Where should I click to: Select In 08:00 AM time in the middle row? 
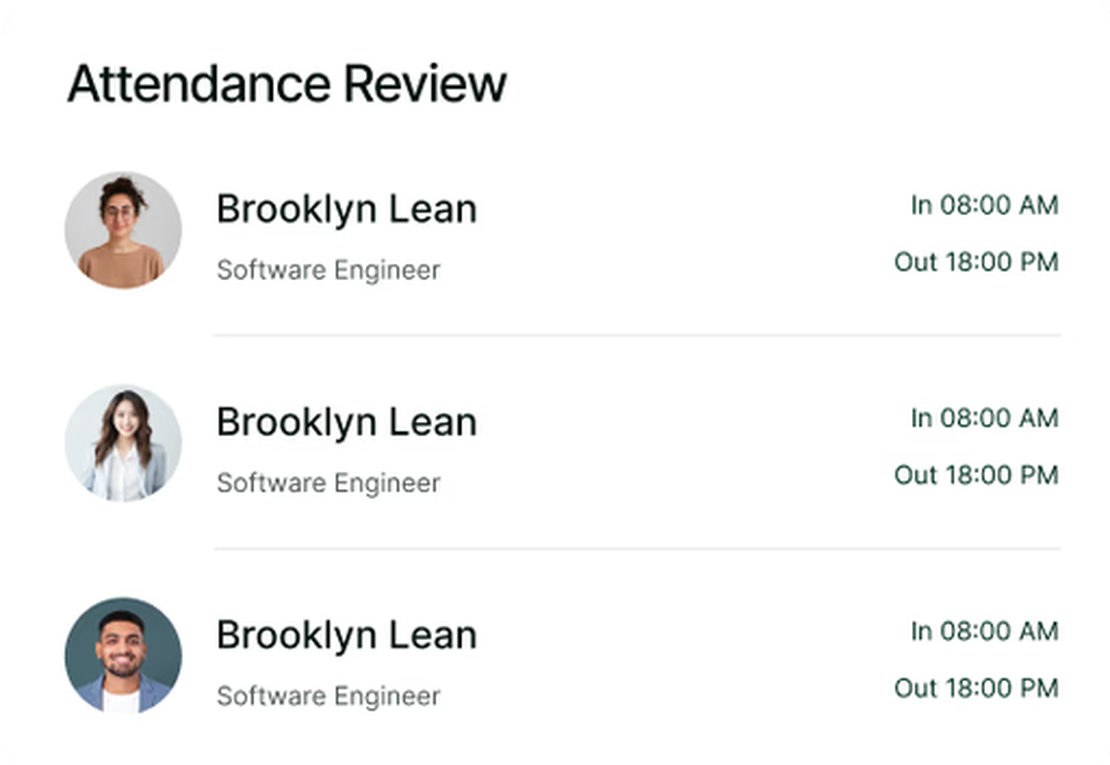984,418
